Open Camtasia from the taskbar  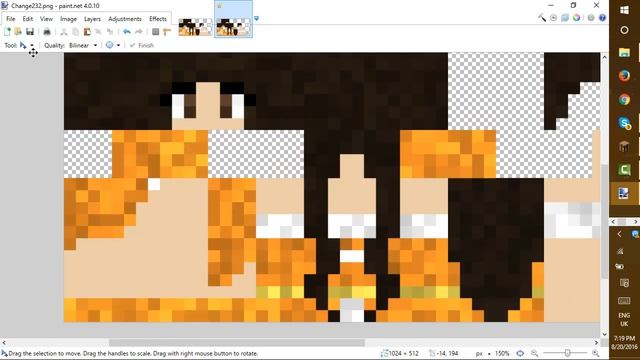point(624,169)
